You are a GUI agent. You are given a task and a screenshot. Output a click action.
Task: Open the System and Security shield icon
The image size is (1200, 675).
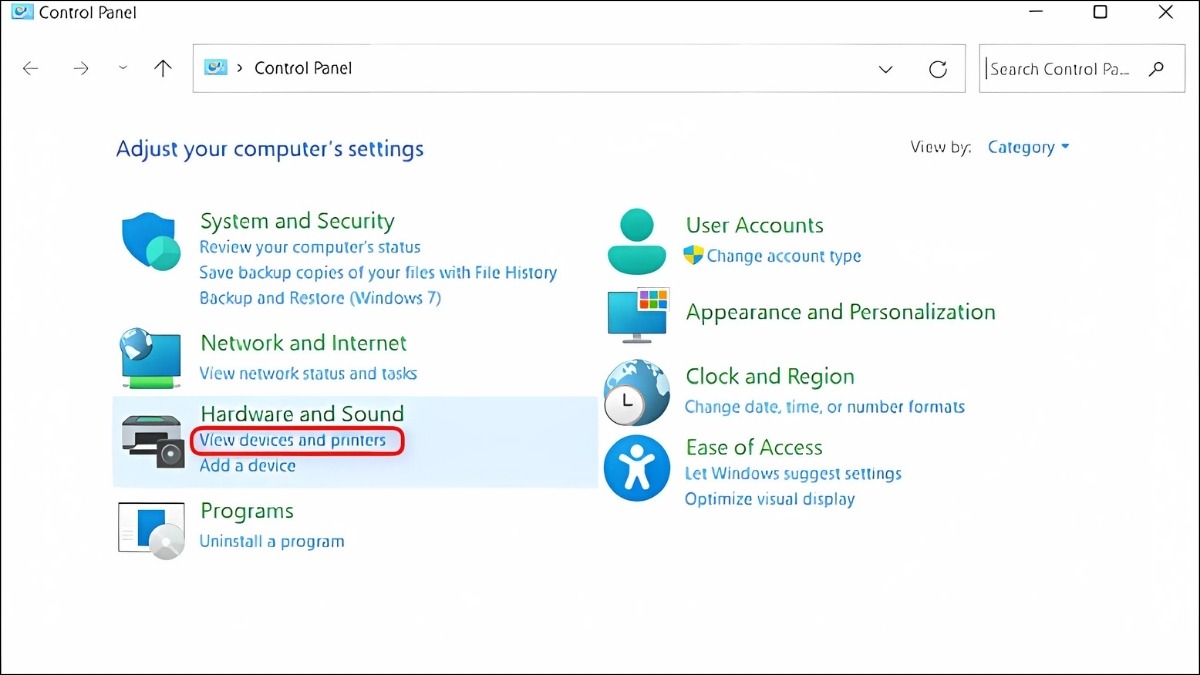coord(150,241)
